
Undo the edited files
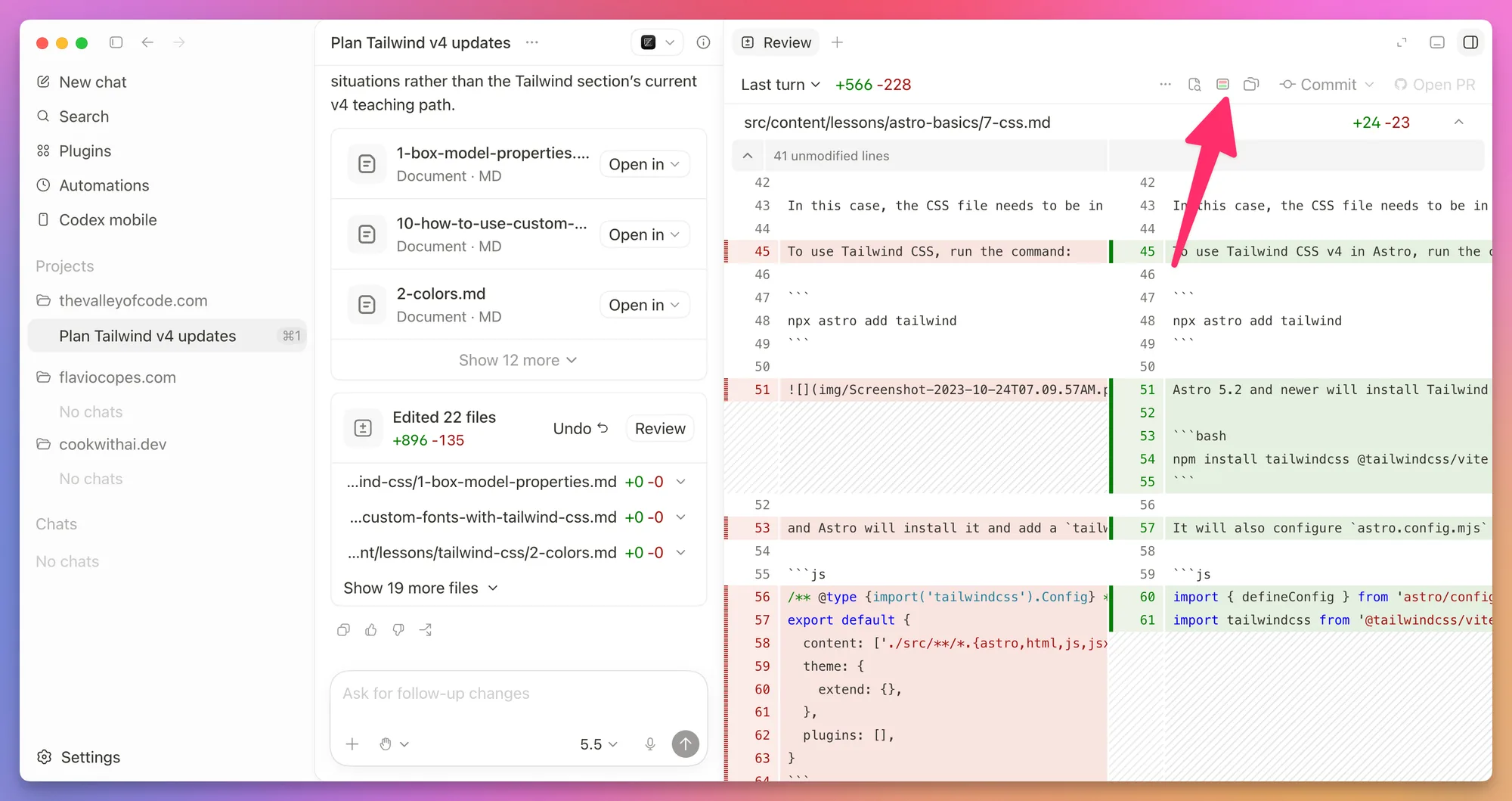(581, 428)
